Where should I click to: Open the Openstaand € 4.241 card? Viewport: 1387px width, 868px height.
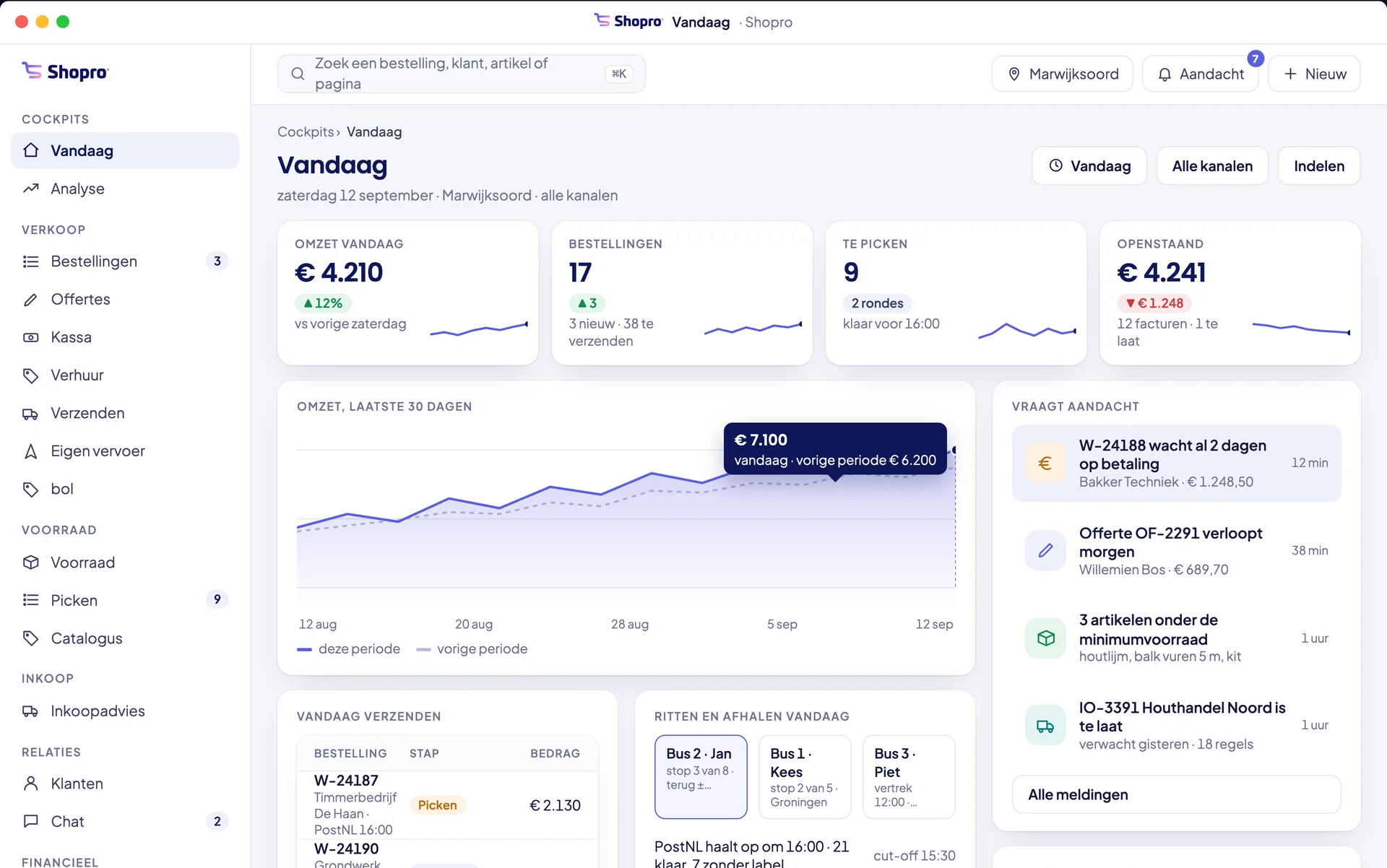tap(1230, 293)
